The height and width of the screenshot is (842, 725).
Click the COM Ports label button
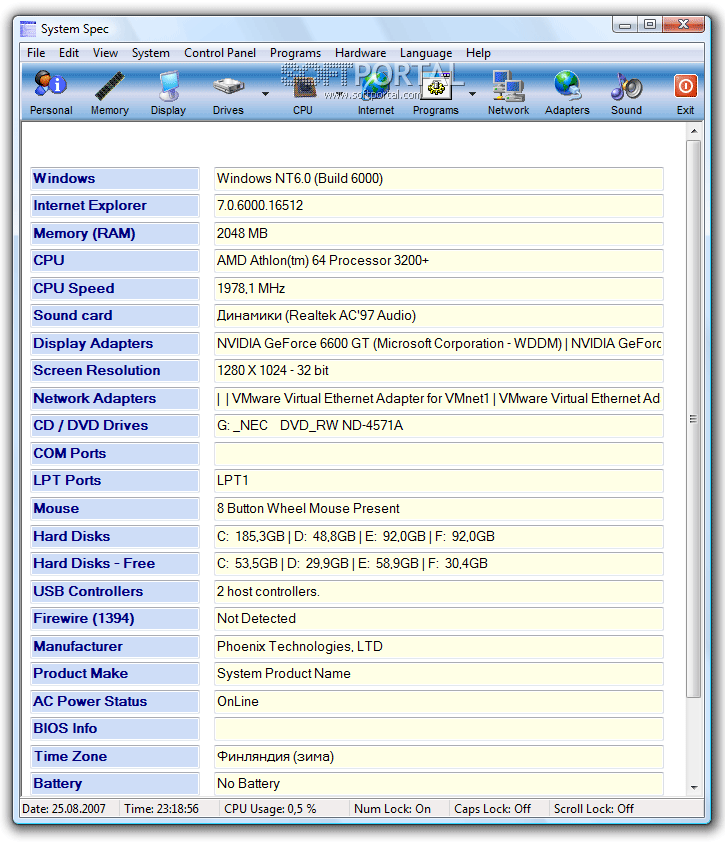[115, 454]
